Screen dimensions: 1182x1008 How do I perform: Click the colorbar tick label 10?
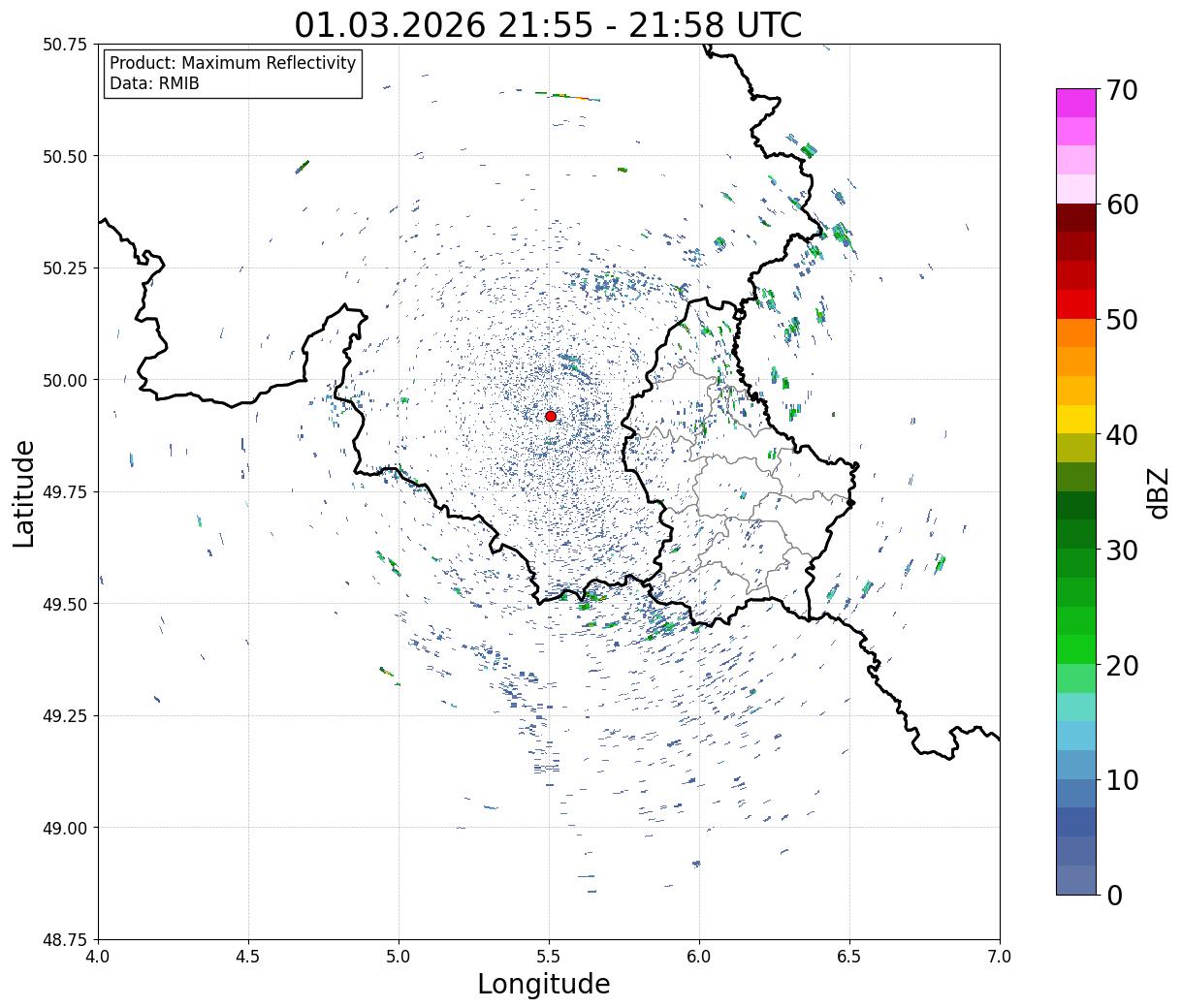click(1122, 779)
